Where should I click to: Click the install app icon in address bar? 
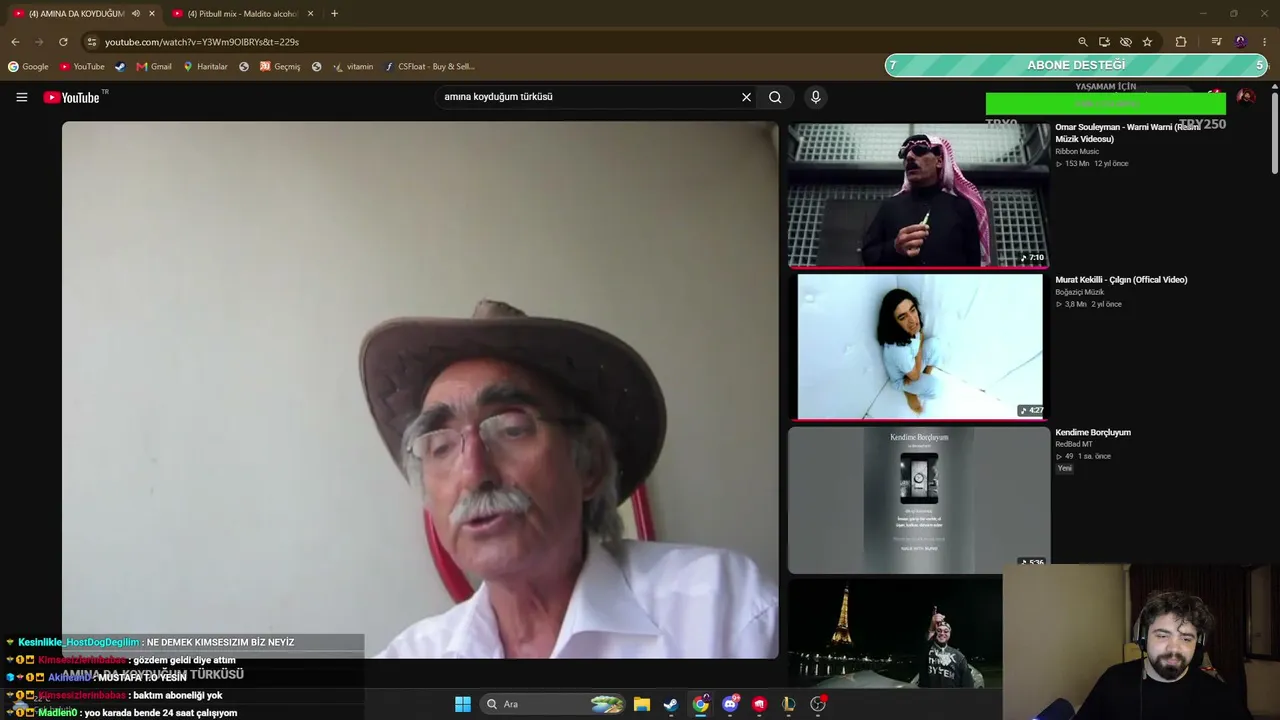point(1104,42)
